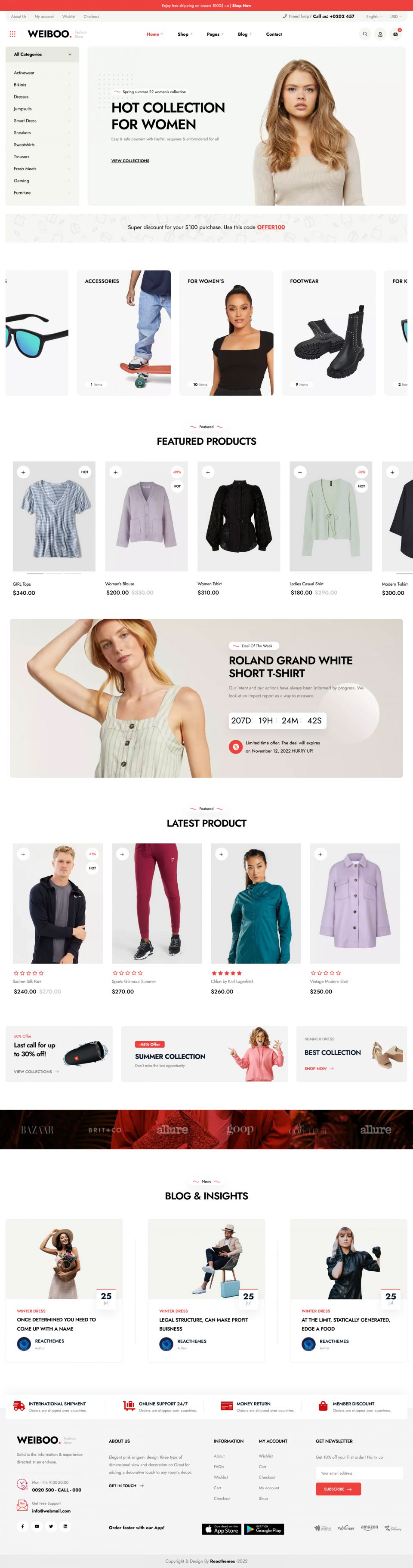Open the search icon in header
This screenshot has width=413, height=1568.
pos(365,34)
